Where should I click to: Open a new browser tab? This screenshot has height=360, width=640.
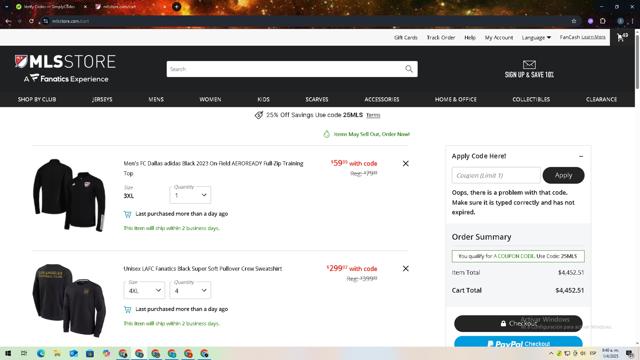pyautogui.click(x=176, y=7)
